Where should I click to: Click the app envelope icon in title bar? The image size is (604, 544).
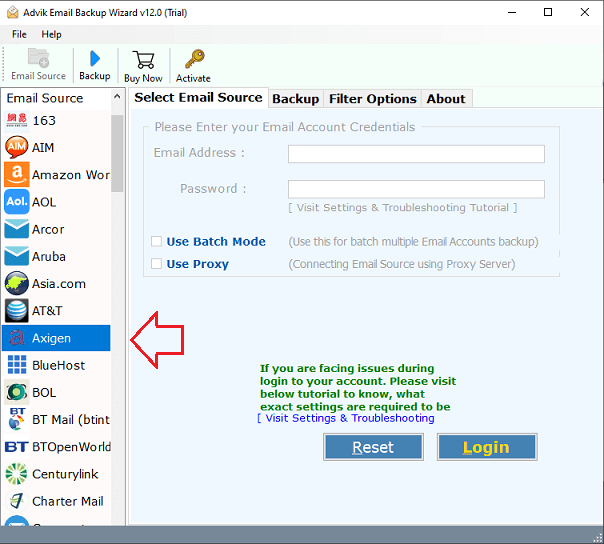[x=12, y=12]
